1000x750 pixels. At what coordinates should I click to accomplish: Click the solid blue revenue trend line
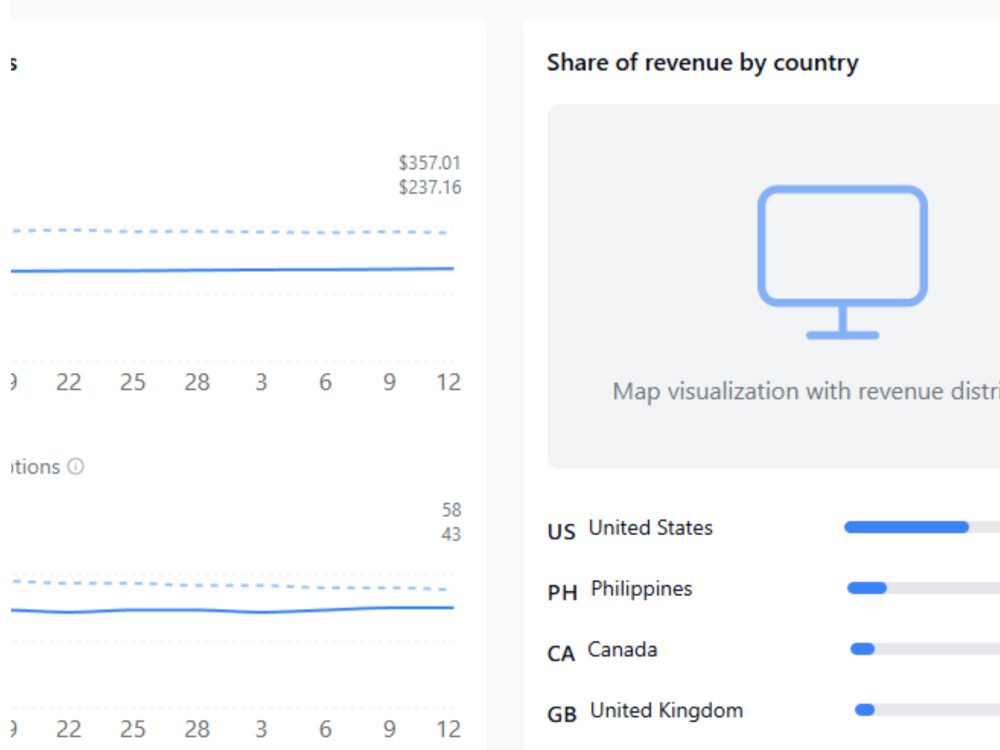coord(232,270)
